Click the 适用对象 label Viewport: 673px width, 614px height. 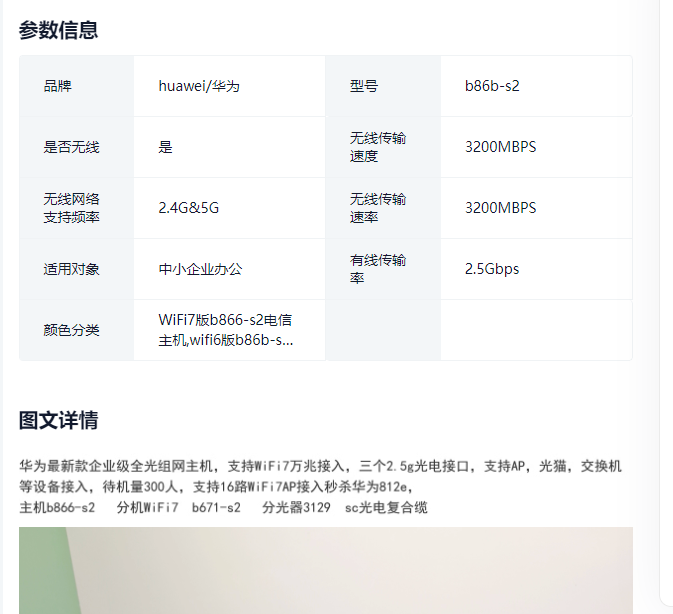click(x=71, y=269)
